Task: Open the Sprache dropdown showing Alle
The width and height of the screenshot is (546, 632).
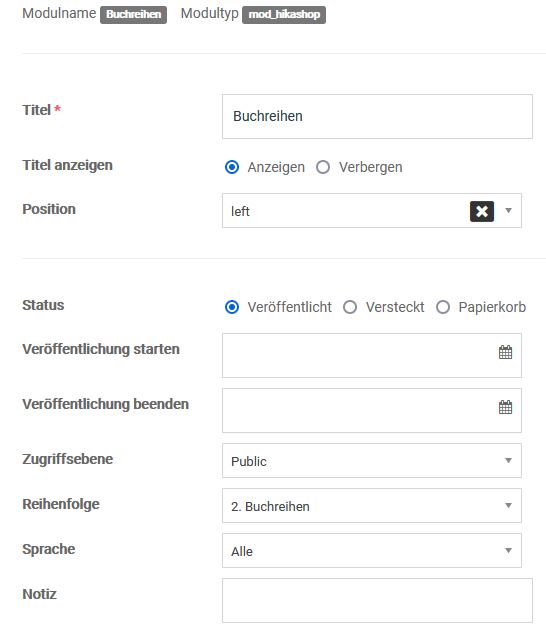Action: [x=372, y=551]
